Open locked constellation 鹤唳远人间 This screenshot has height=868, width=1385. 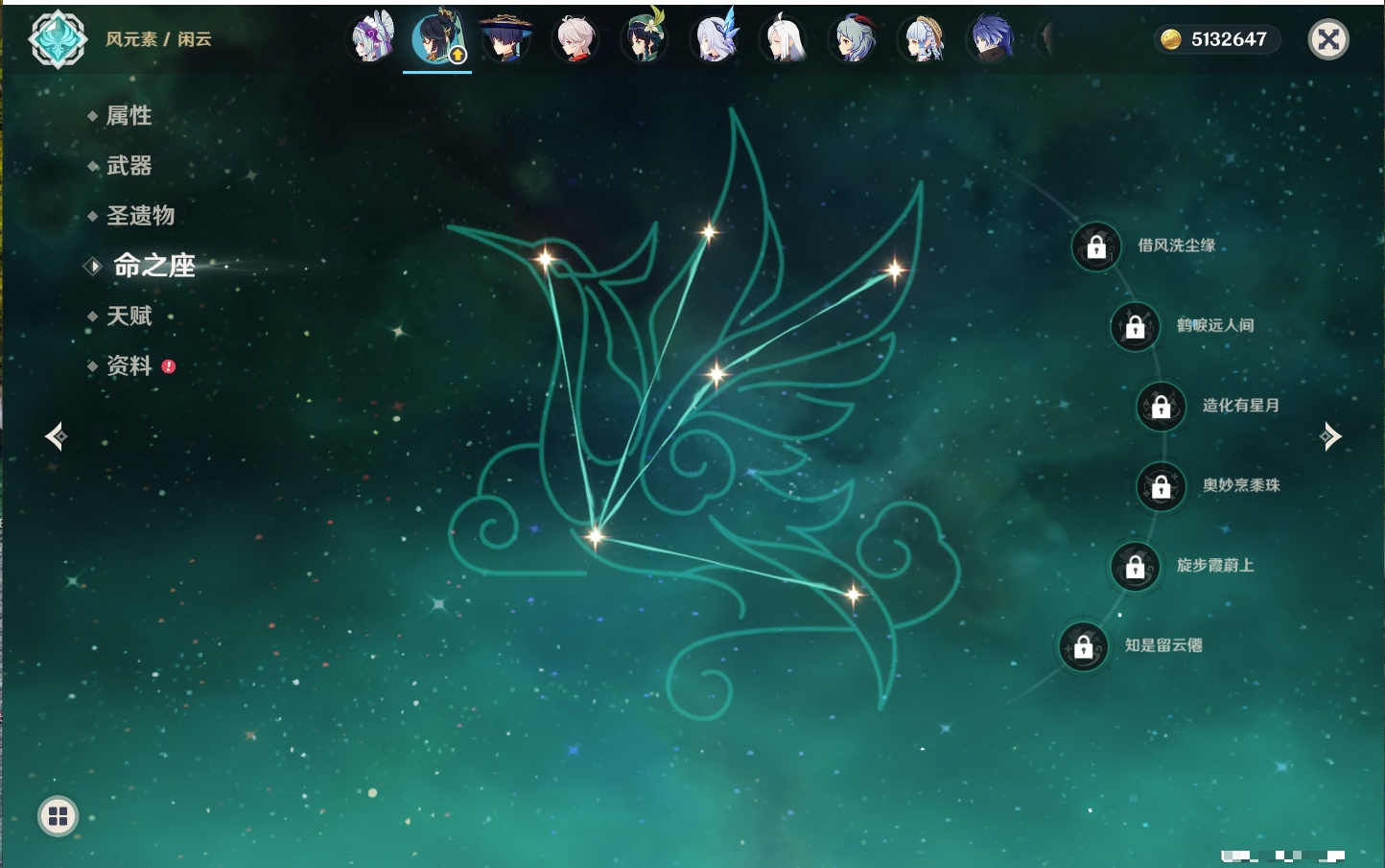pos(1135,326)
